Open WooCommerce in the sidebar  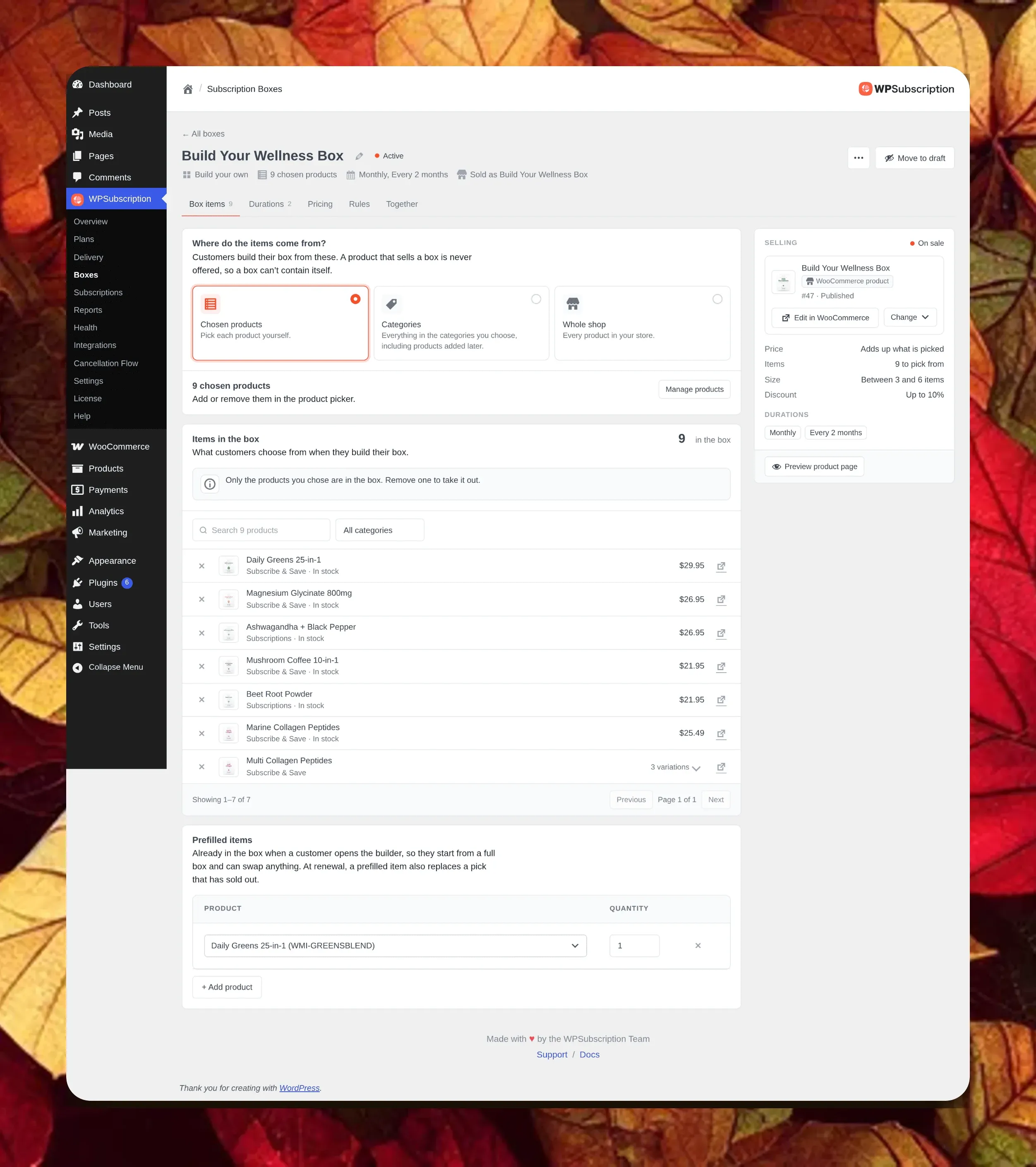click(x=117, y=446)
